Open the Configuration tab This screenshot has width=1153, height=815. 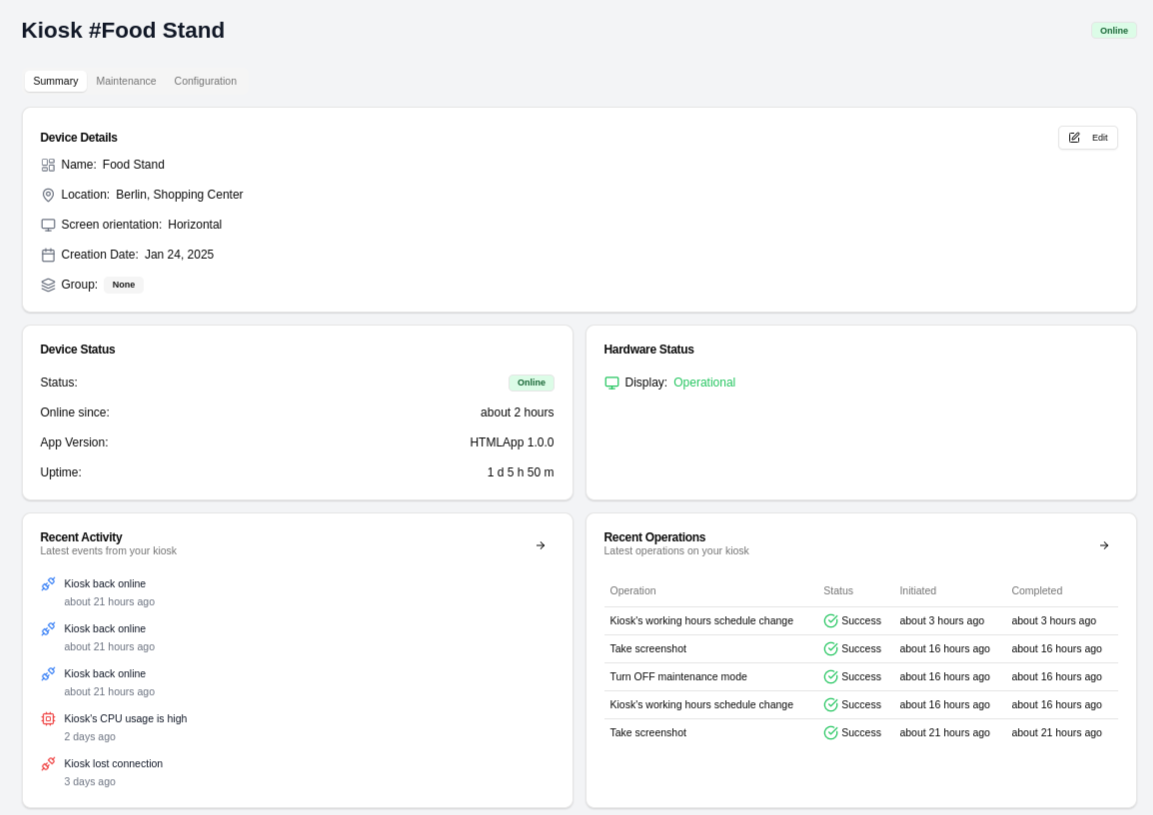coord(205,81)
